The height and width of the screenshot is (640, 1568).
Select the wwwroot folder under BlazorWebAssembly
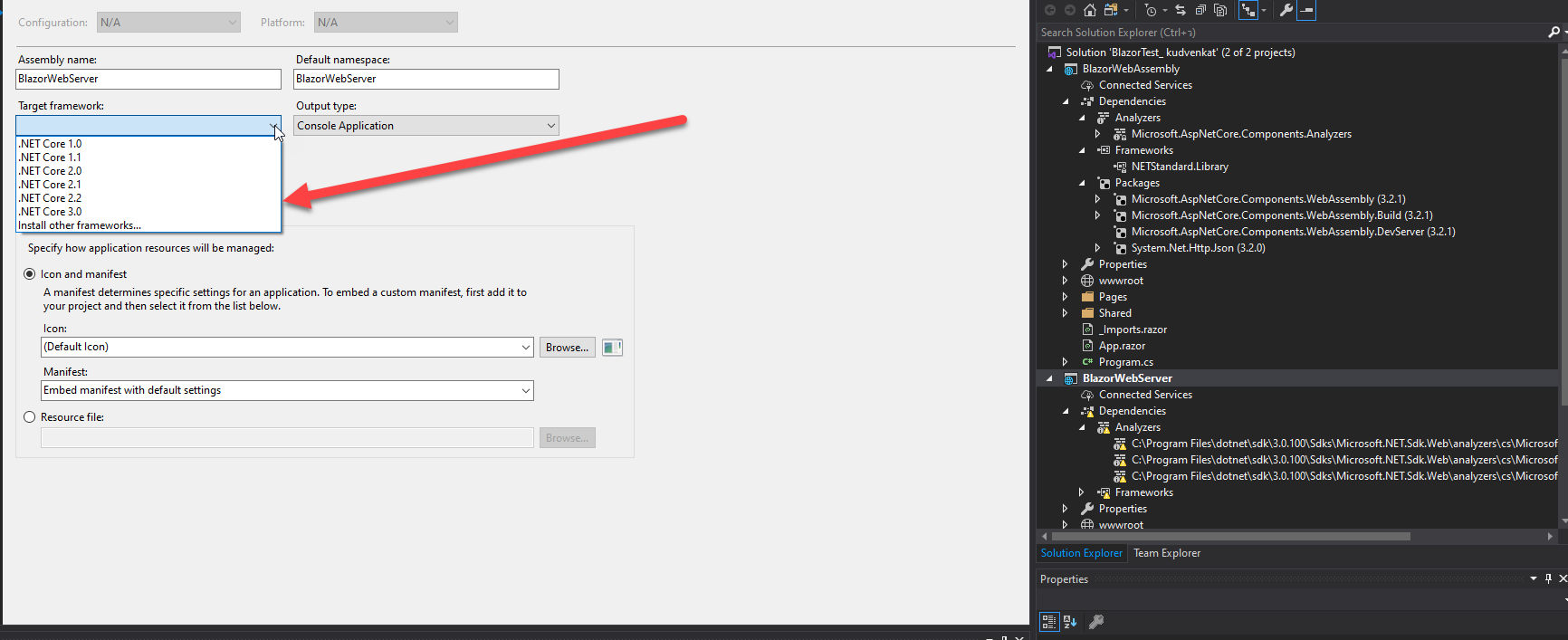coord(1121,281)
